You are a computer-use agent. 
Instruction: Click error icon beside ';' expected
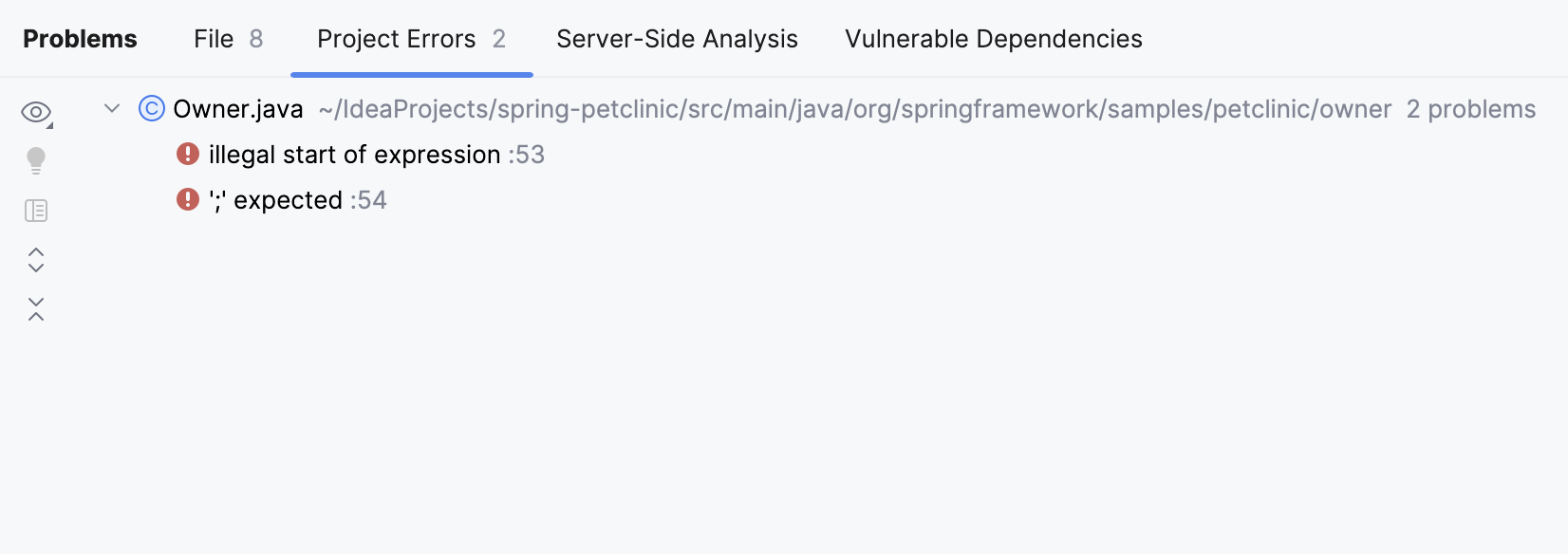click(188, 199)
